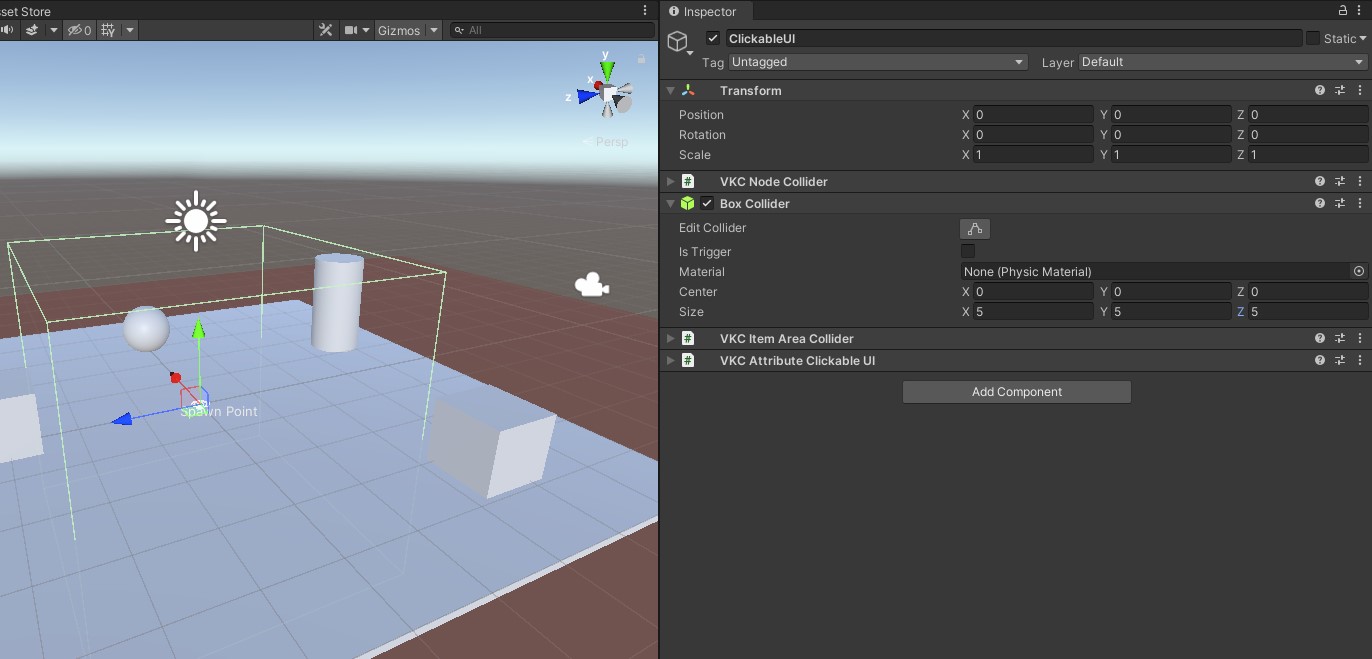Check the Static checkbox

[x=1312, y=38]
